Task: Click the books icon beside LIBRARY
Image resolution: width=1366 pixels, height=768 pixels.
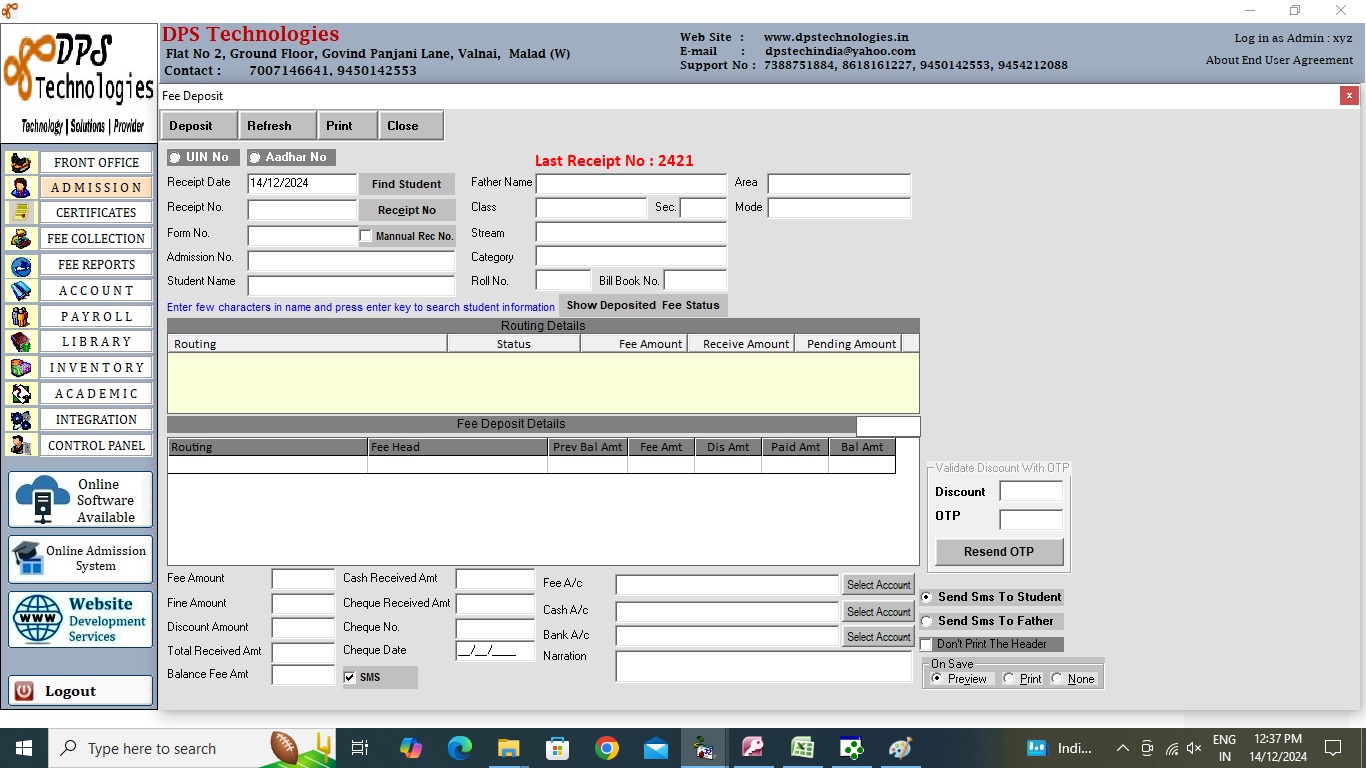Action: (21, 342)
